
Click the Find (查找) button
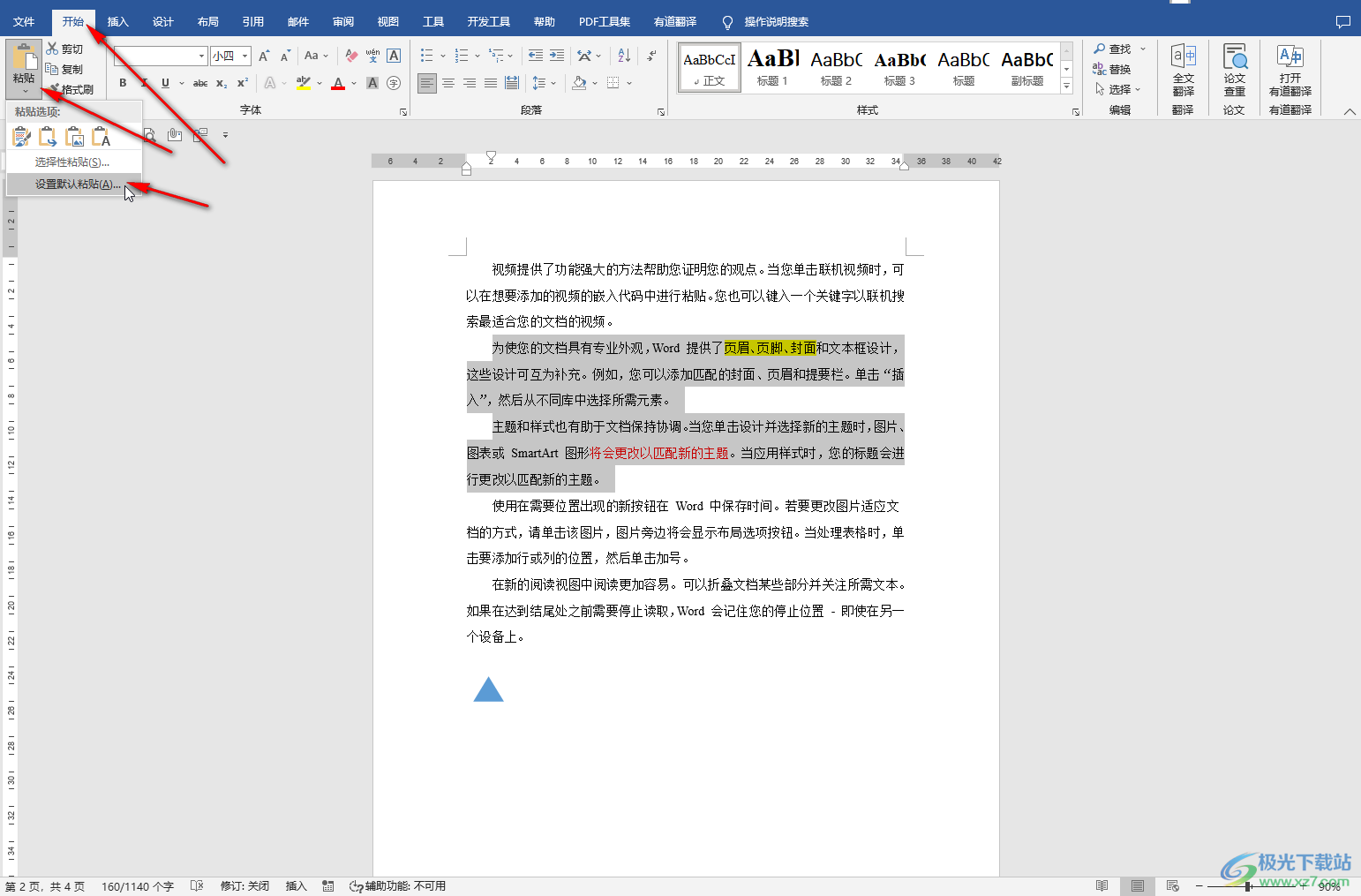[1114, 49]
